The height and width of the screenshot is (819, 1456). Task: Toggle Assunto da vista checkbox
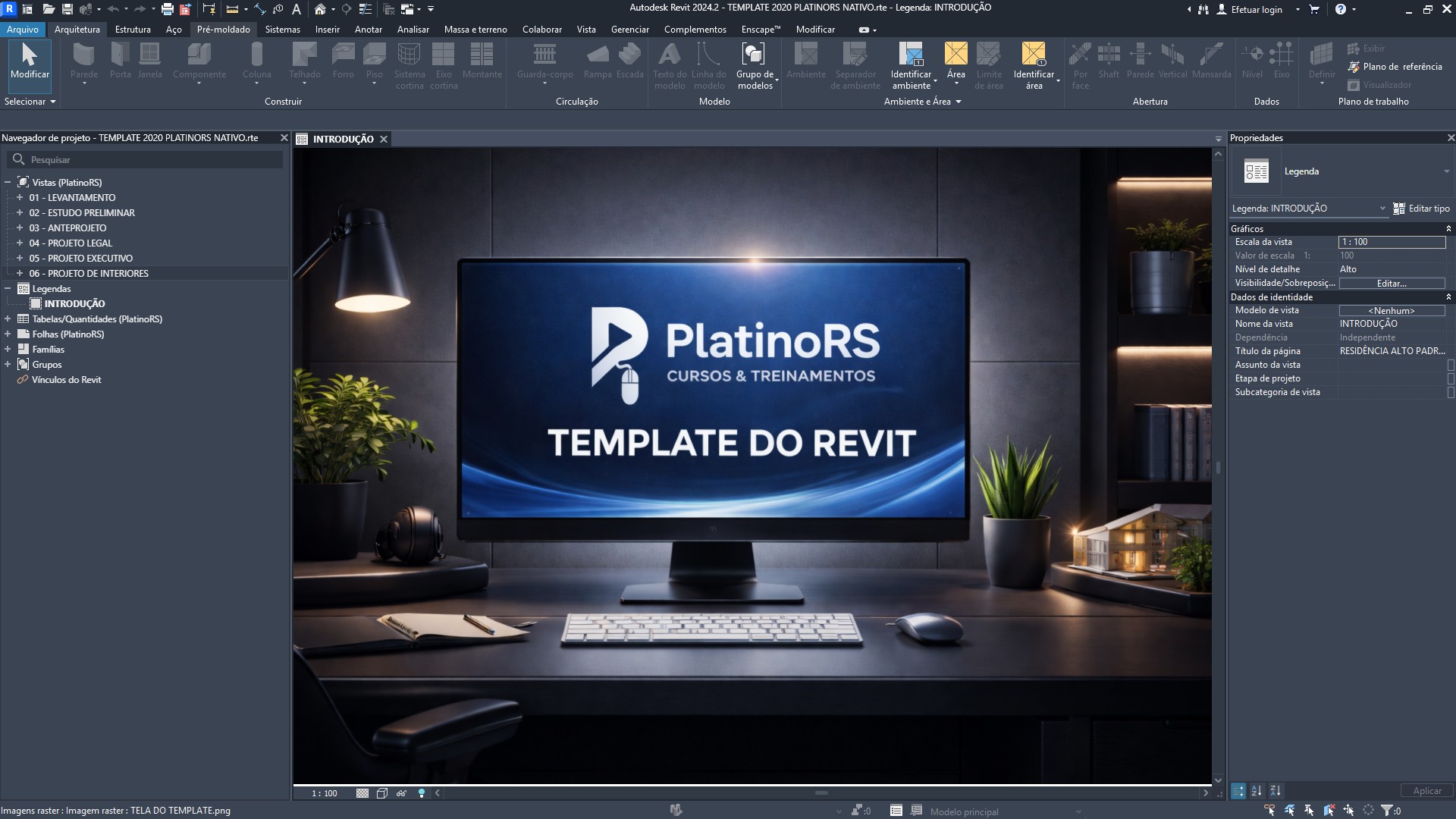1451,365
